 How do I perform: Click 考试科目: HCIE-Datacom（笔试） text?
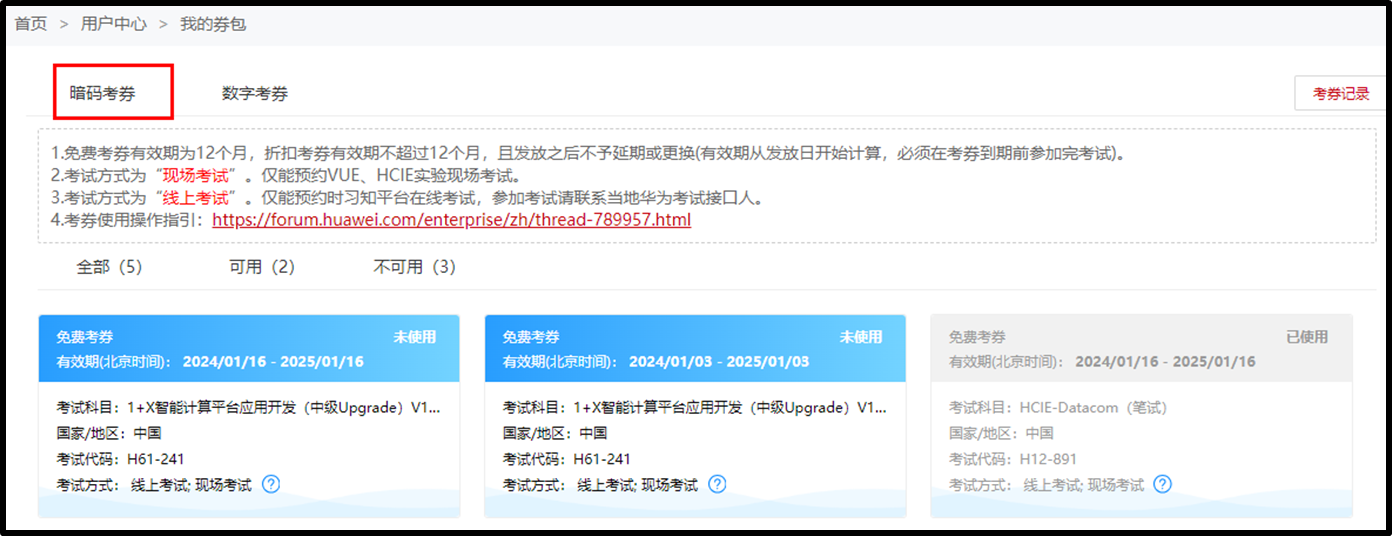[x=1058, y=408]
